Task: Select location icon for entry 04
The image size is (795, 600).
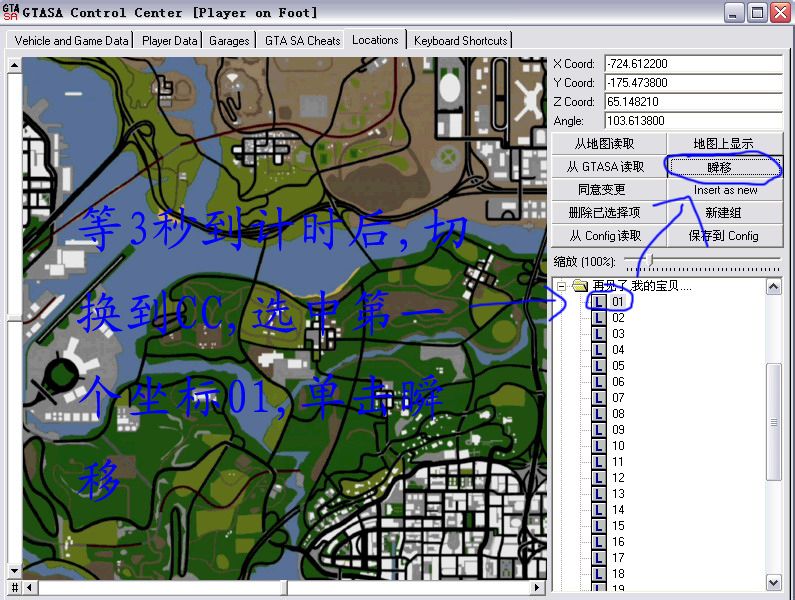Action: click(599, 350)
